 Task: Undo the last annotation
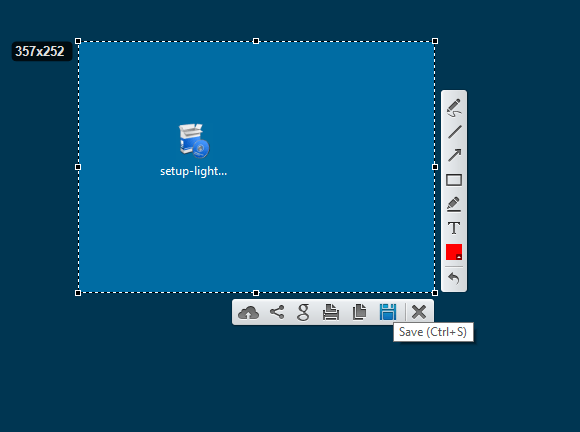(454, 278)
